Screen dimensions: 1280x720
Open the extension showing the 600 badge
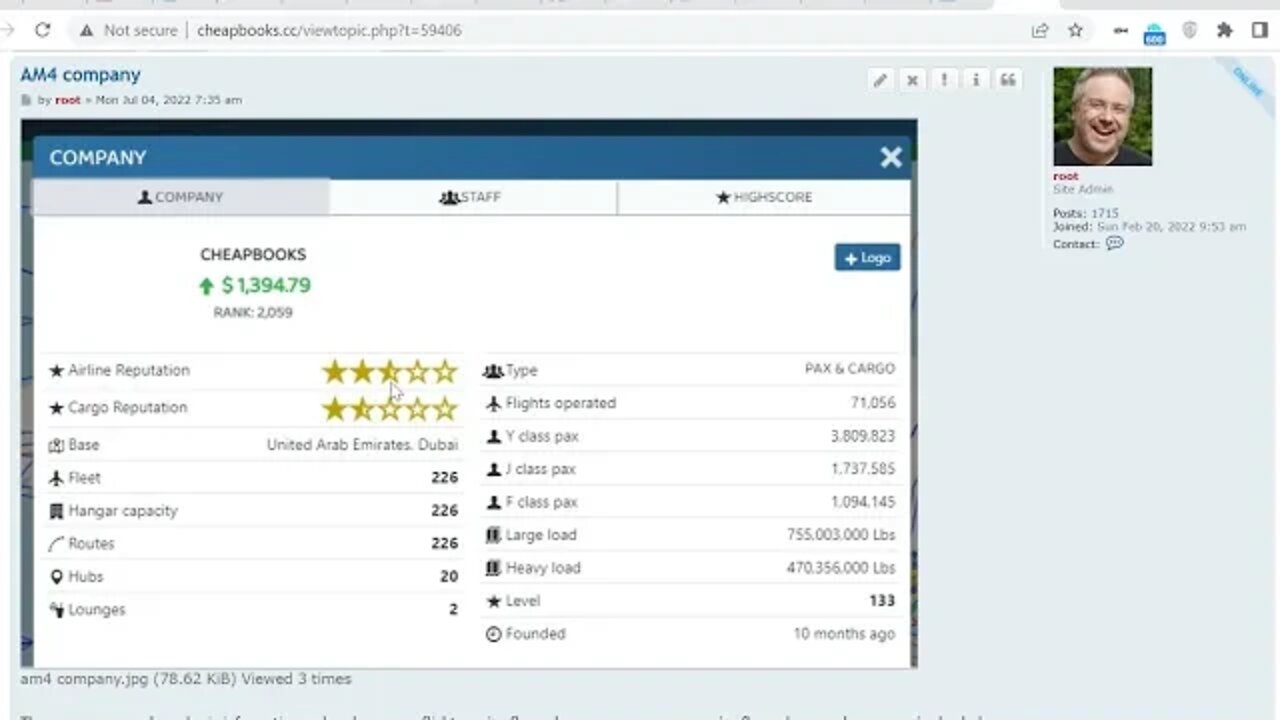[1155, 32]
